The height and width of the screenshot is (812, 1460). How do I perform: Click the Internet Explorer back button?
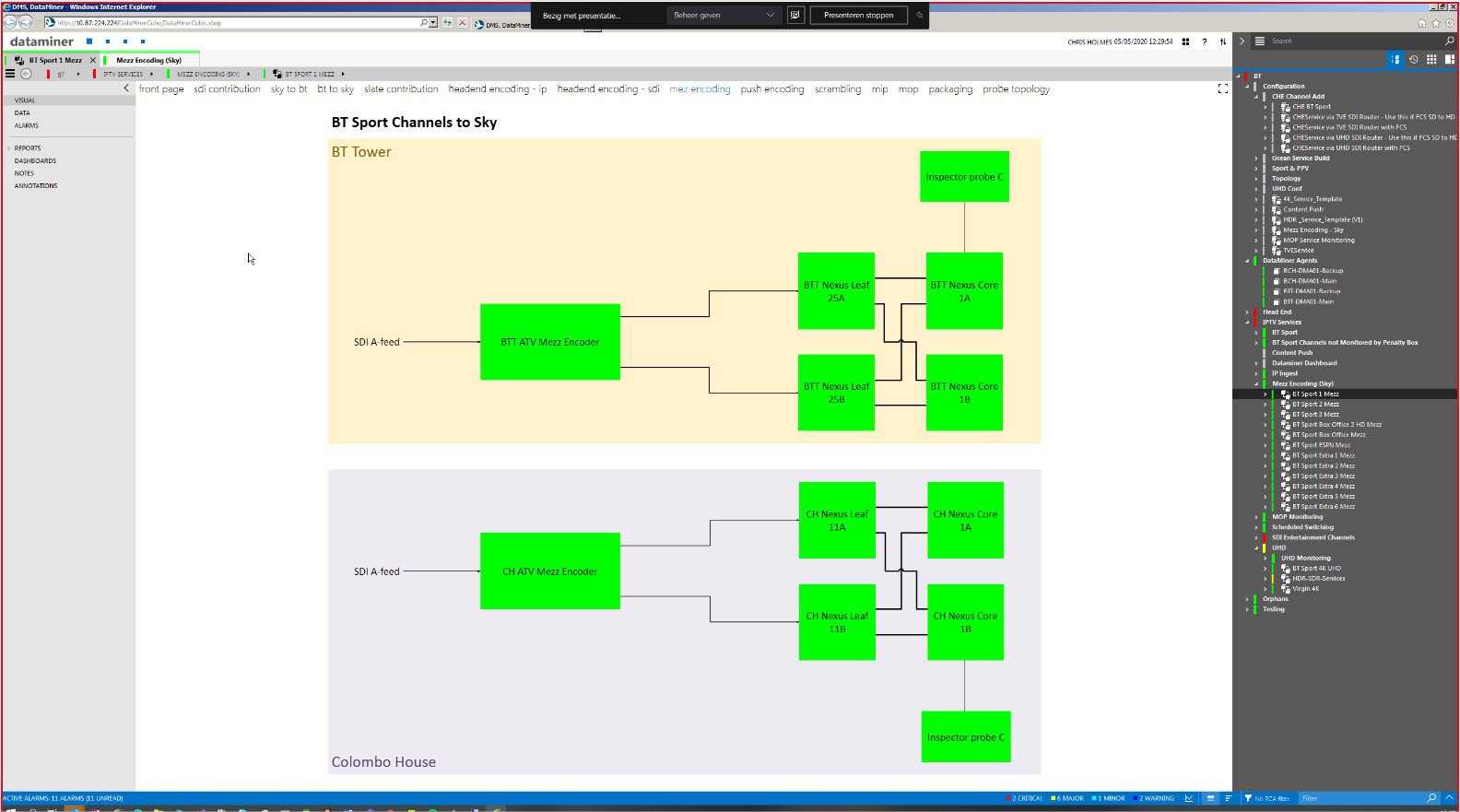(10, 22)
